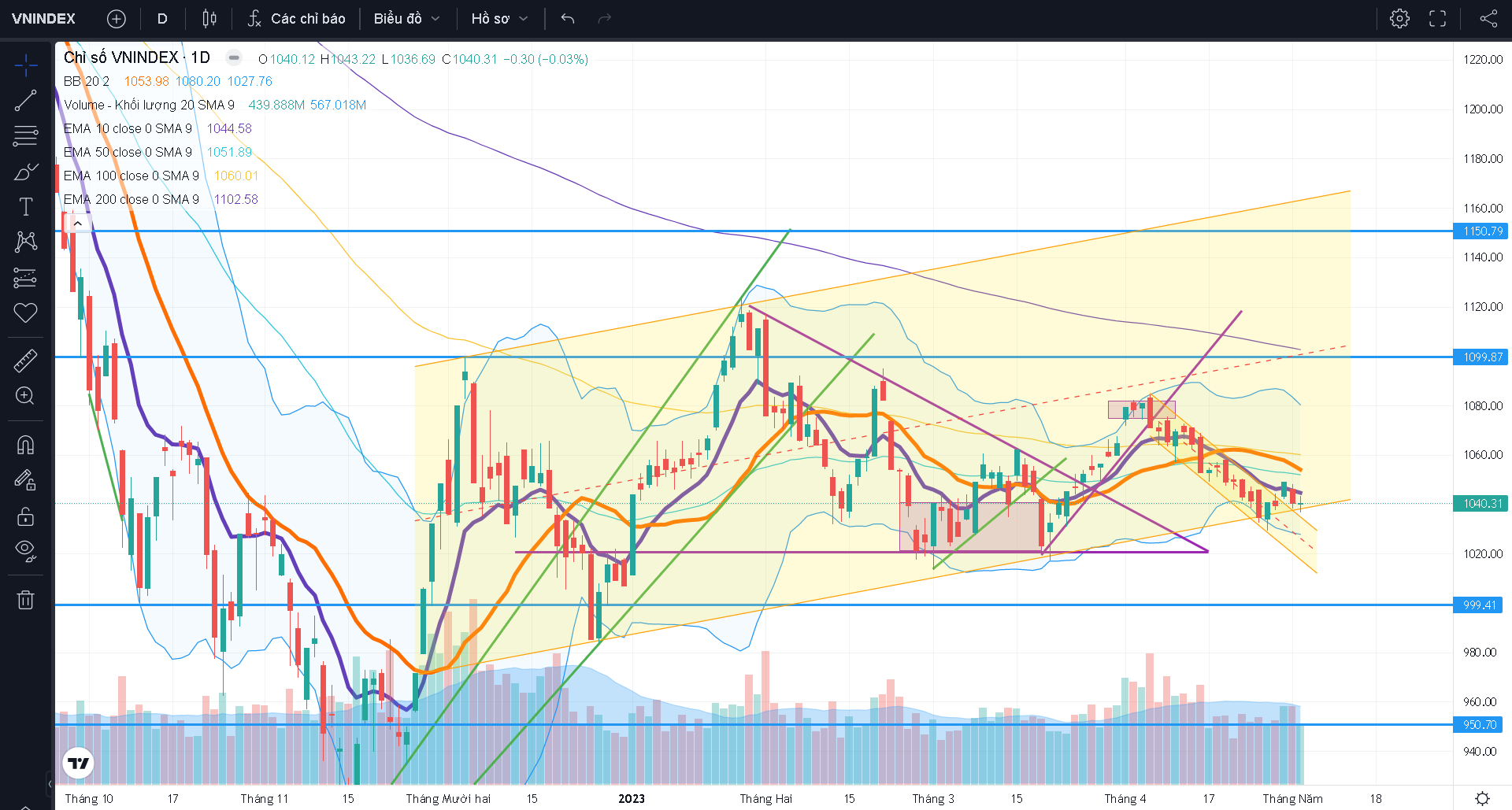Select the trend line drawing tool
1512x810 pixels.
[x=26, y=101]
